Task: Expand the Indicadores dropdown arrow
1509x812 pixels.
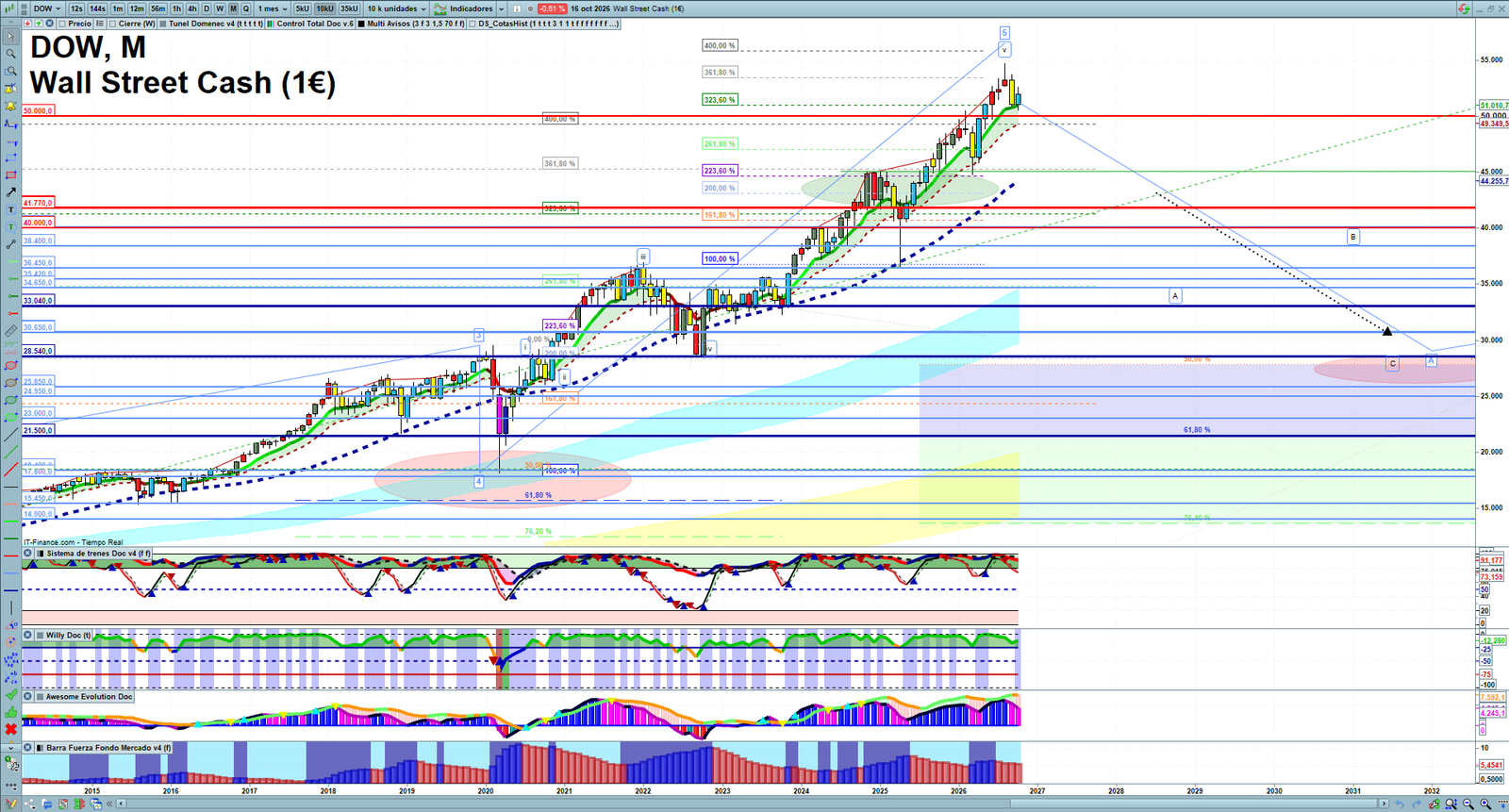Action: point(500,8)
